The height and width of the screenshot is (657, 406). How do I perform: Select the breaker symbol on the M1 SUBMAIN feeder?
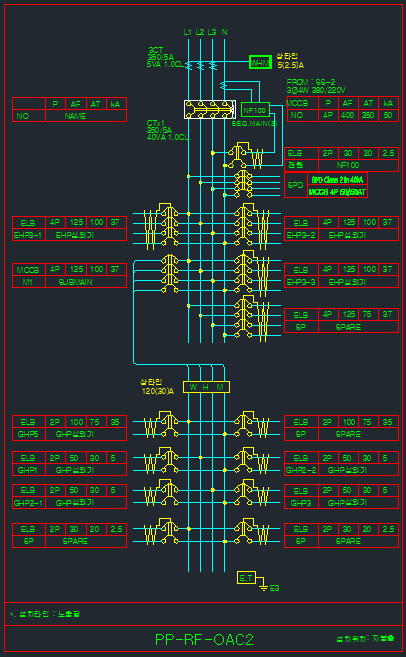169,272
